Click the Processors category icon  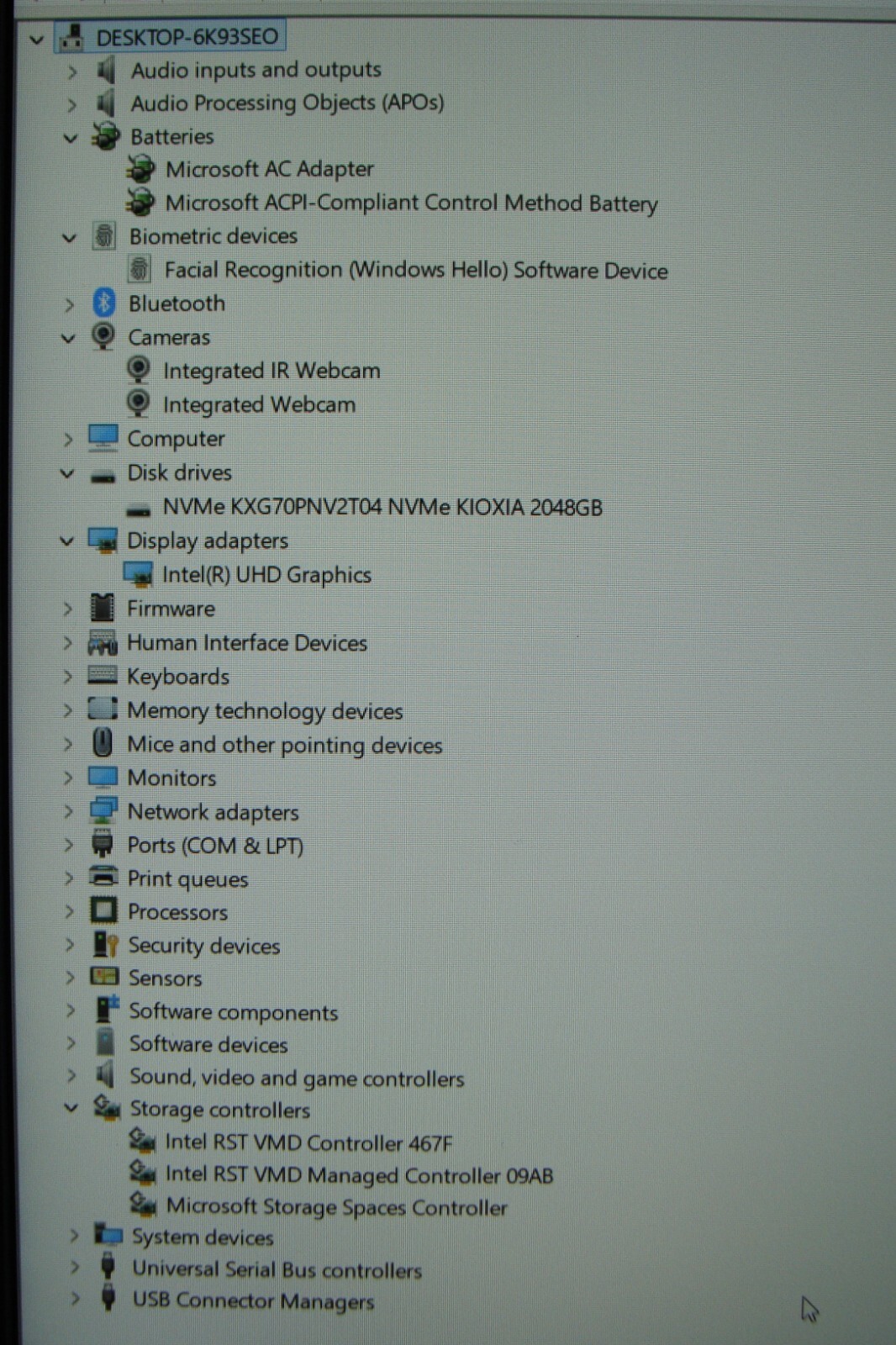103,911
